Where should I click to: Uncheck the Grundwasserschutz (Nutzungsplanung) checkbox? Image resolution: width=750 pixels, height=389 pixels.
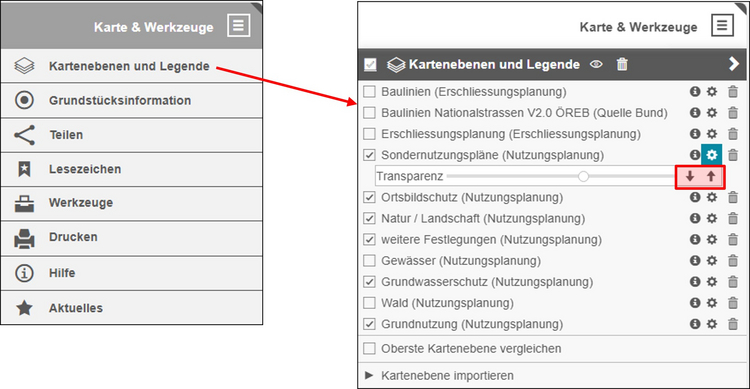point(369,282)
